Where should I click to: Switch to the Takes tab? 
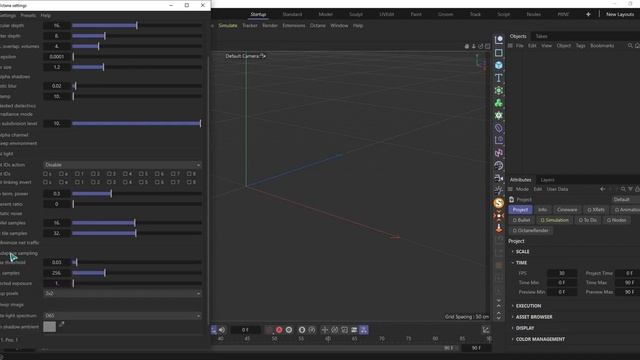[x=541, y=36]
